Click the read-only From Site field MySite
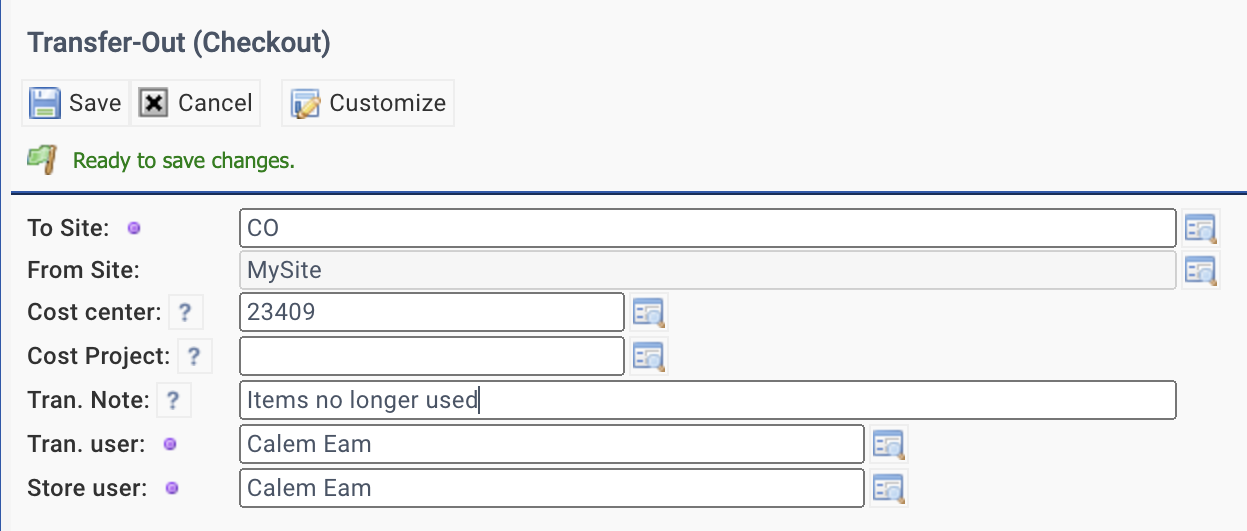This screenshot has width=1247, height=531. 708,270
